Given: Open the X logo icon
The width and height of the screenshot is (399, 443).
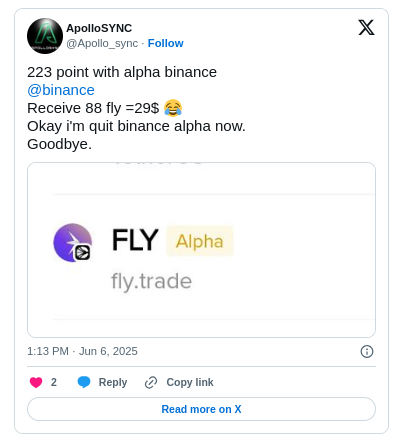Looking at the screenshot, I should 366,27.
